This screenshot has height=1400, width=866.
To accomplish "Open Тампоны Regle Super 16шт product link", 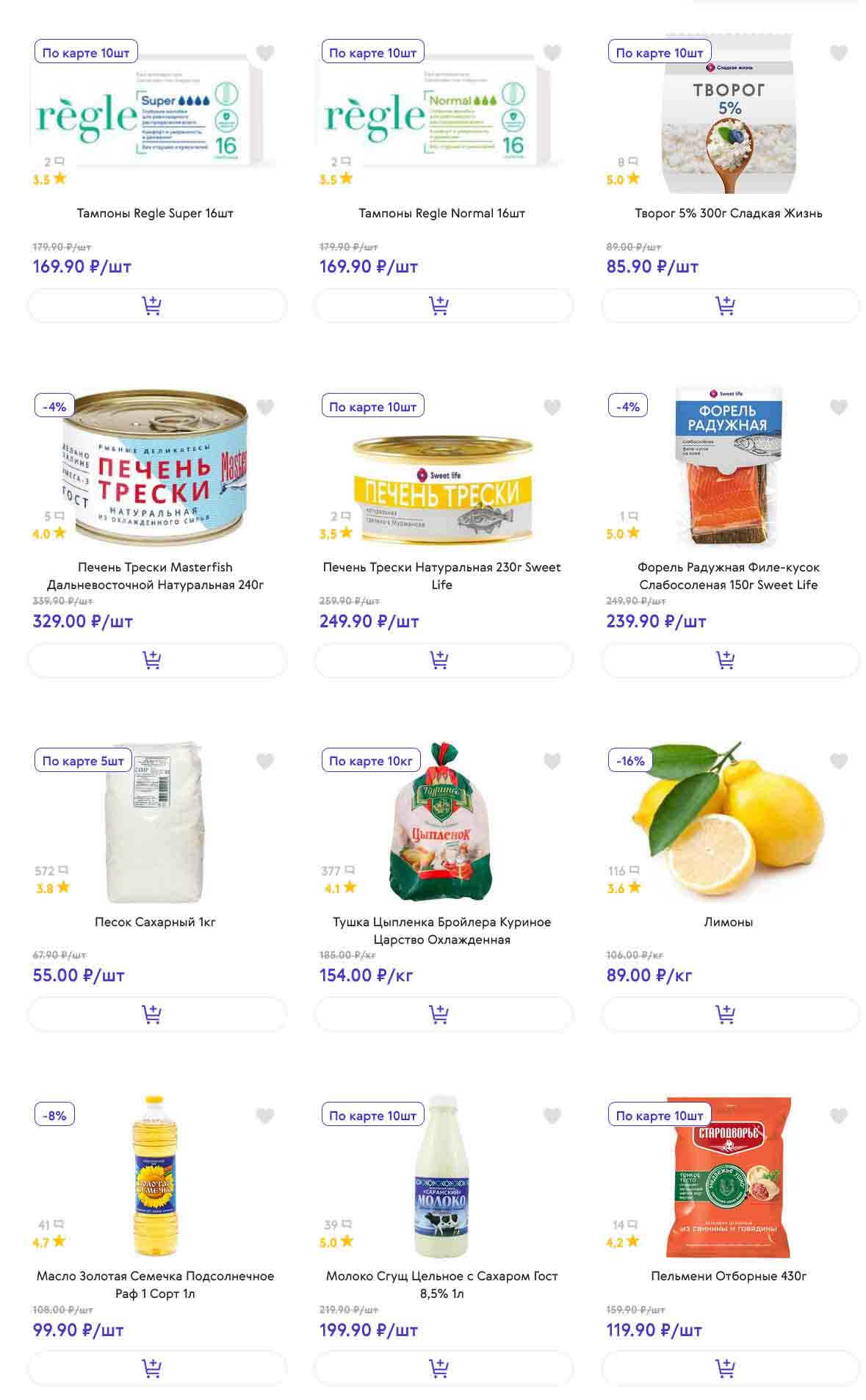I will [155, 213].
